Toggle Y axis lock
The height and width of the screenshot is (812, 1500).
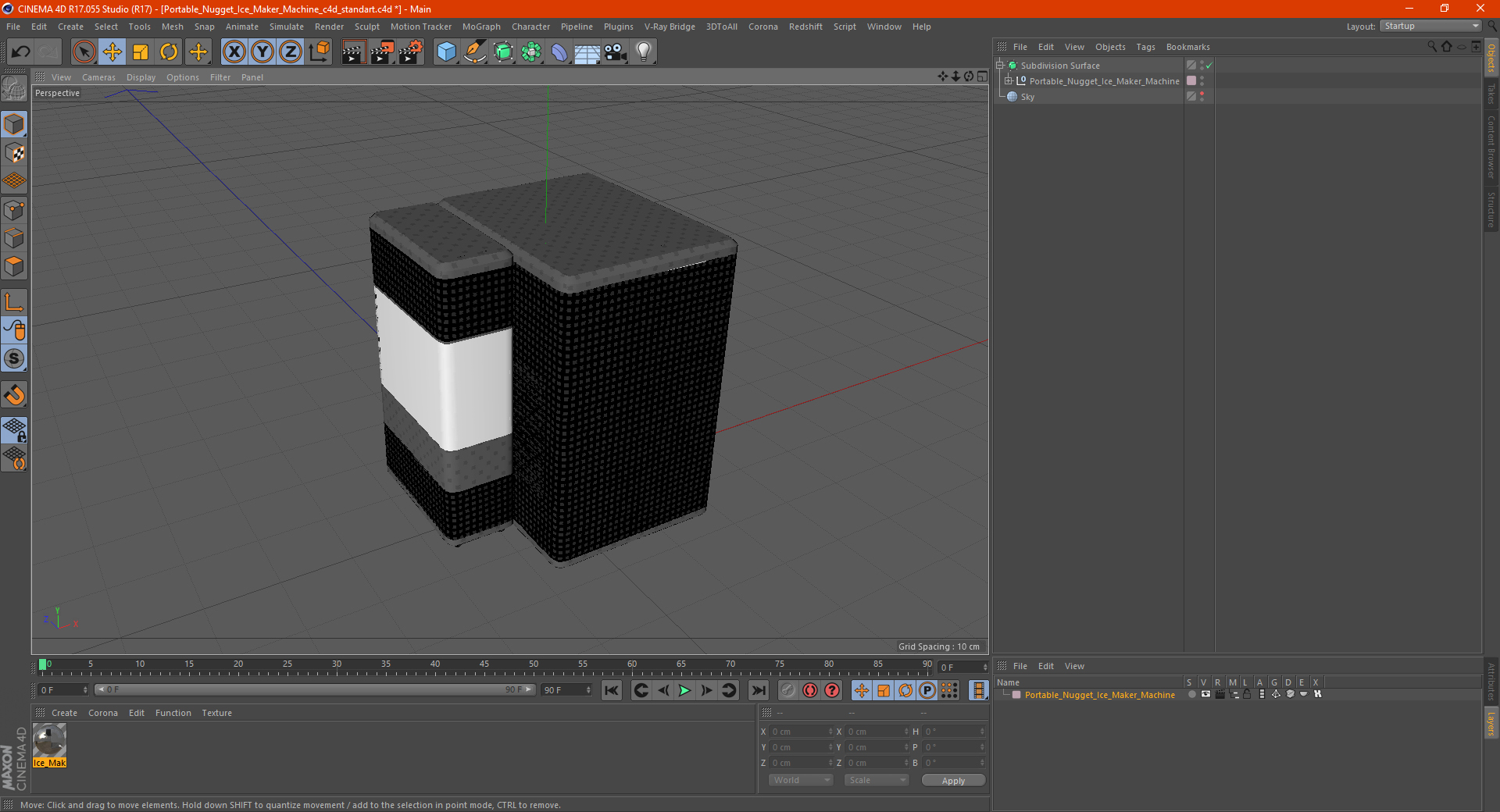262,52
